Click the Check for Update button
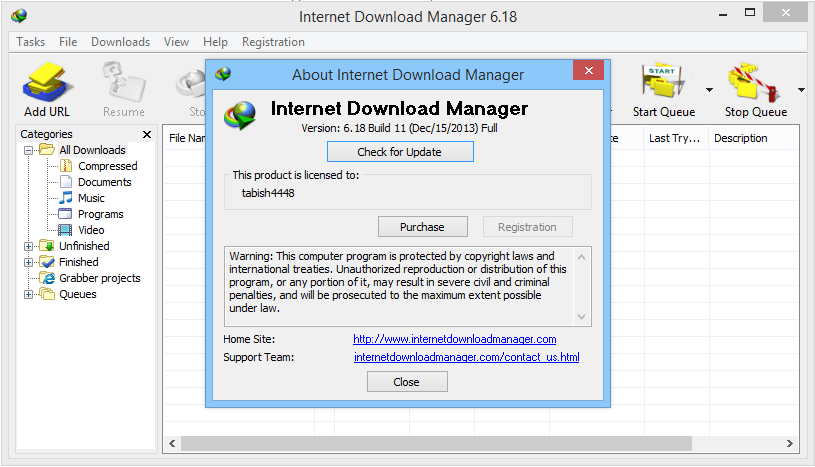 [400, 151]
